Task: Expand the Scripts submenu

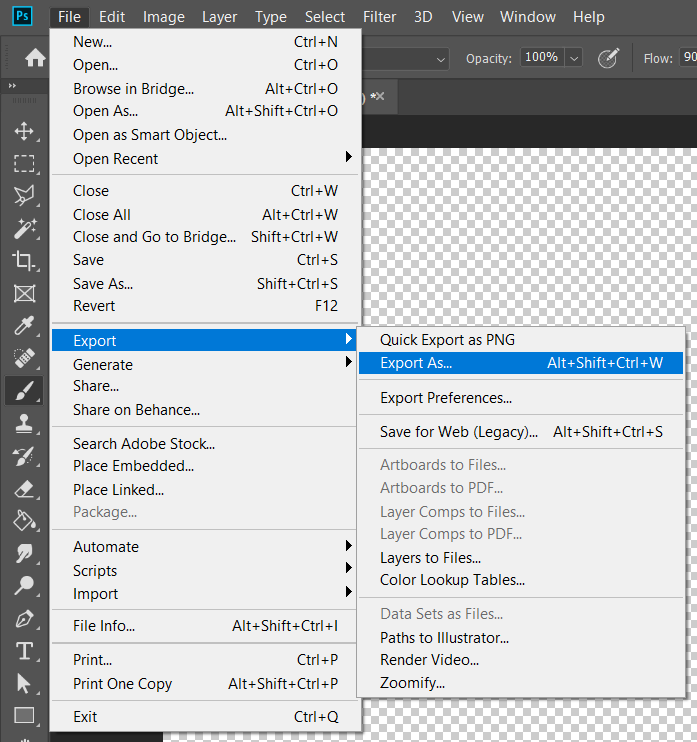Action: 204,570
